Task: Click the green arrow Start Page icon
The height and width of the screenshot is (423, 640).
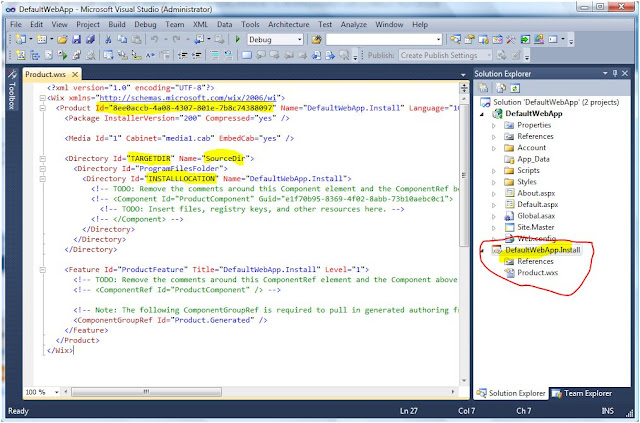Action: click(525, 40)
